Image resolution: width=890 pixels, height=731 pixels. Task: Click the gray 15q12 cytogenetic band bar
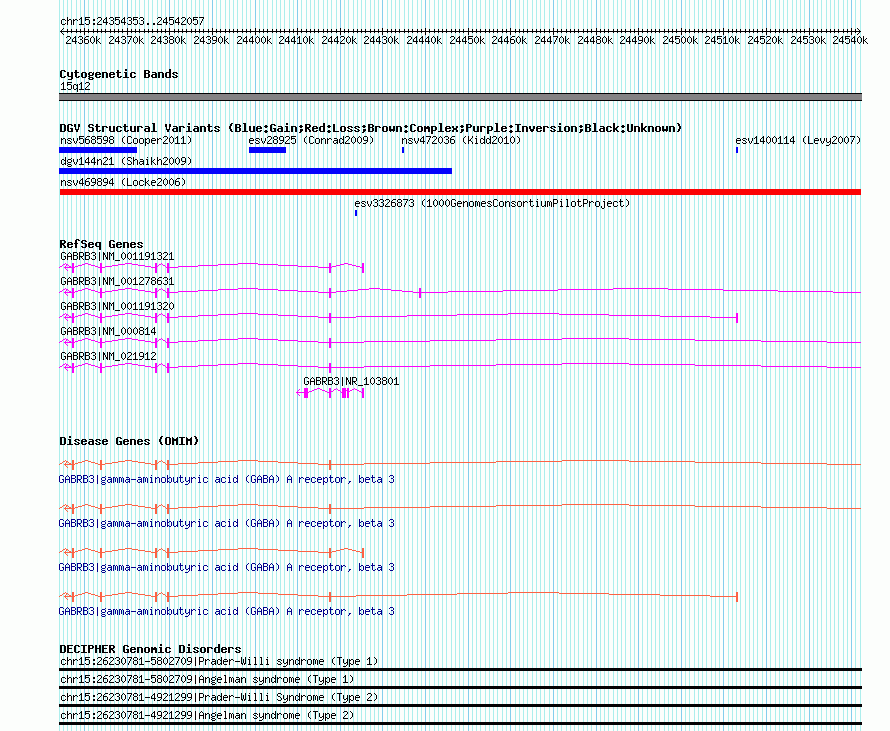point(460,97)
